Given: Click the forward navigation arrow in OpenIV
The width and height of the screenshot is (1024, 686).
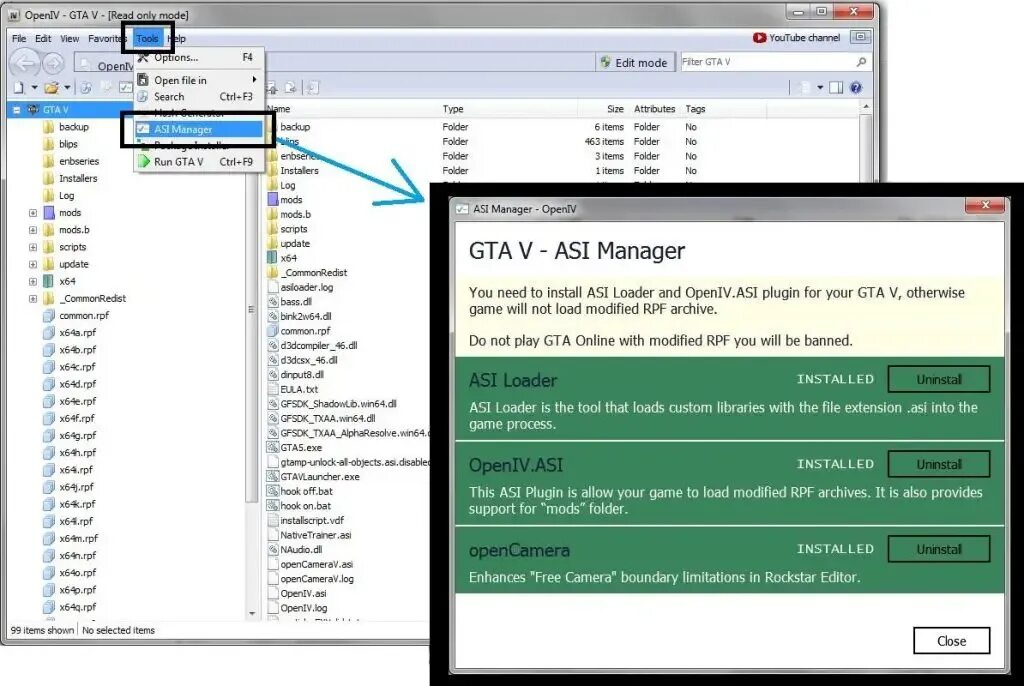Looking at the screenshot, I should pyautogui.click(x=54, y=63).
